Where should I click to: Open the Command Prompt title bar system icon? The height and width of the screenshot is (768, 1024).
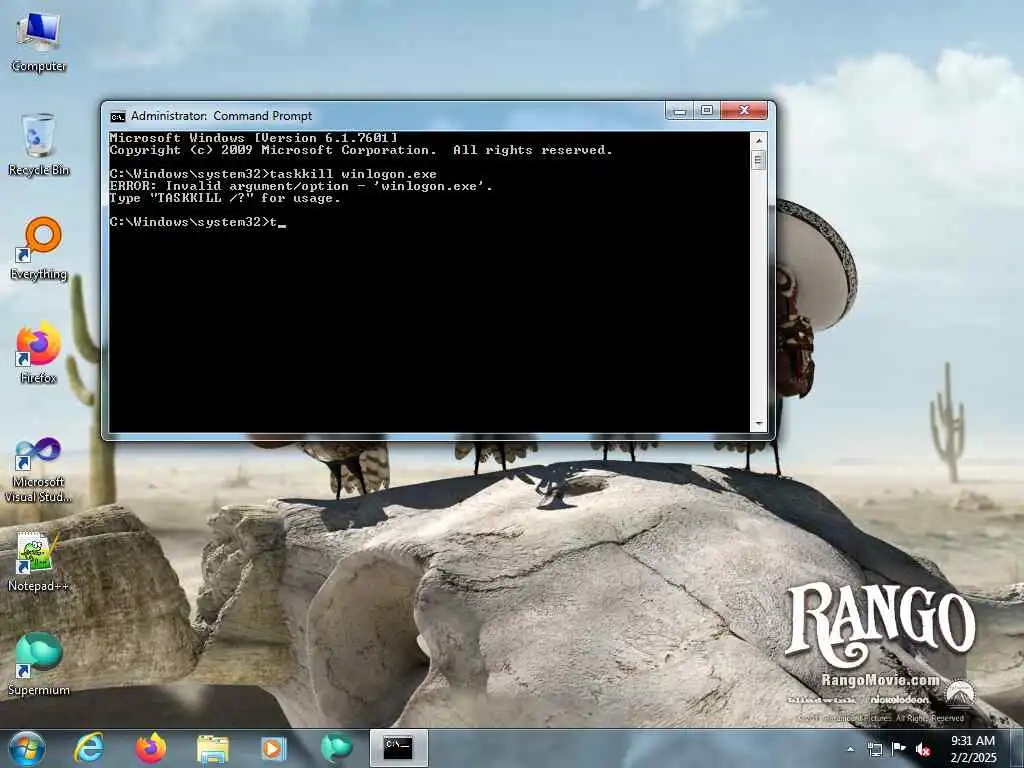point(118,117)
